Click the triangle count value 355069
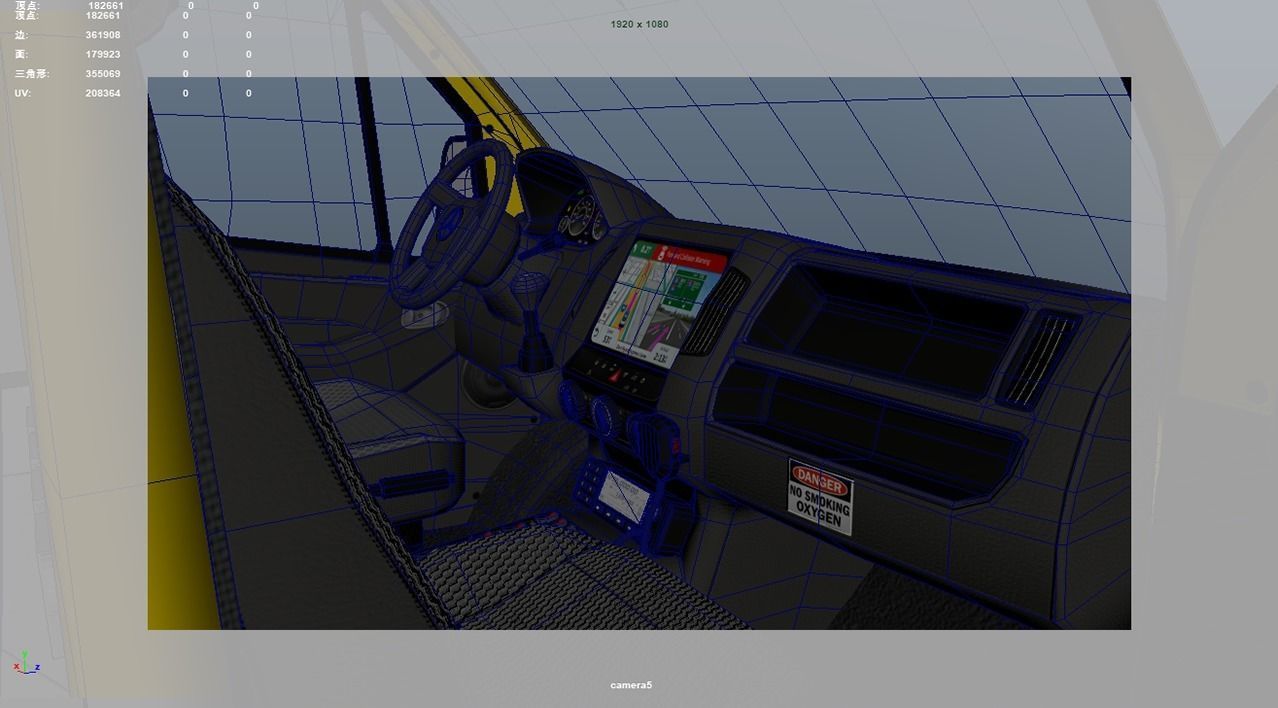1278x708 pixels. pyautogui.click(x=103, y=74)
